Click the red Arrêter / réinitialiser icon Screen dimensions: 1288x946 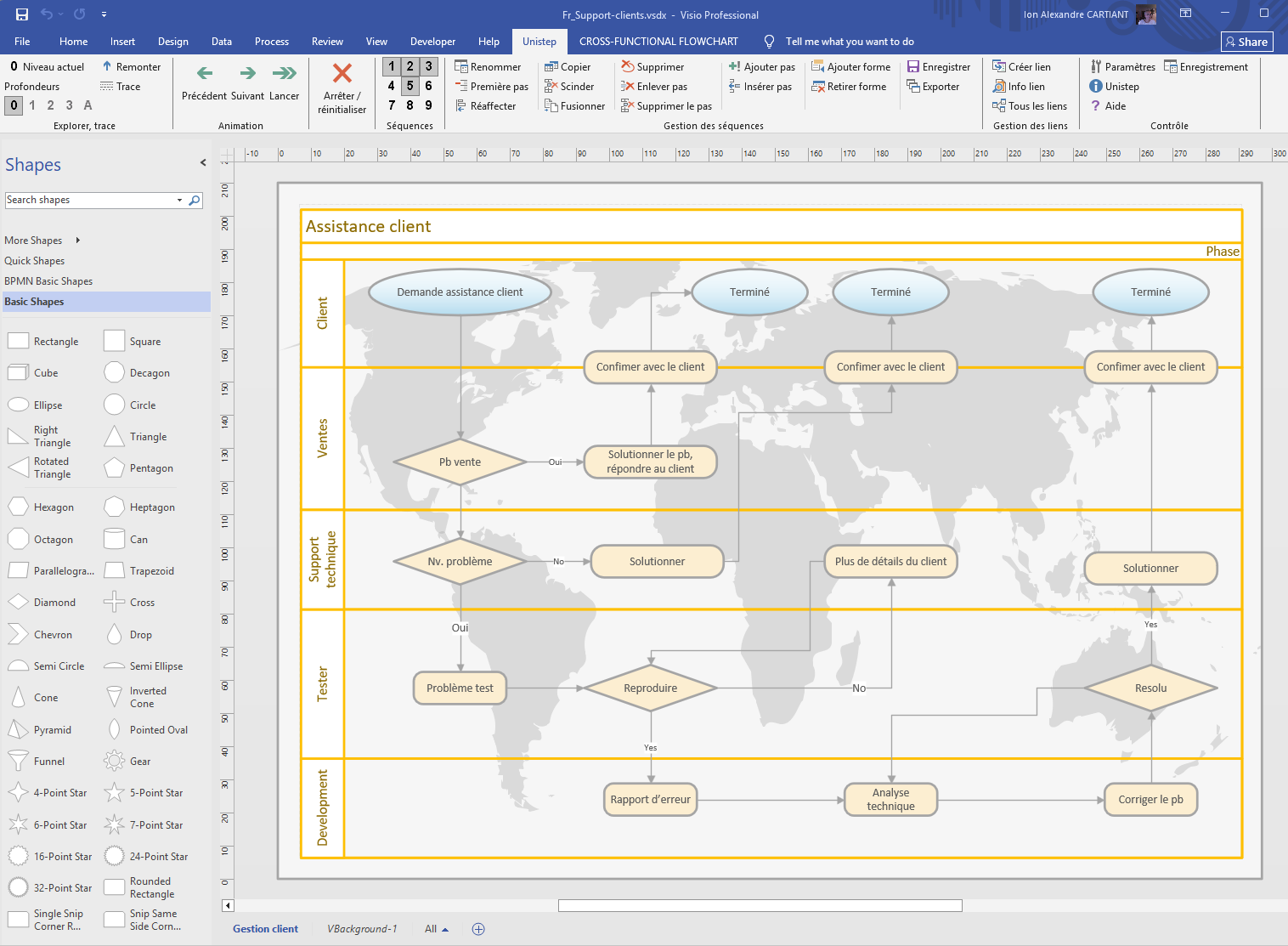coord(342,74)
